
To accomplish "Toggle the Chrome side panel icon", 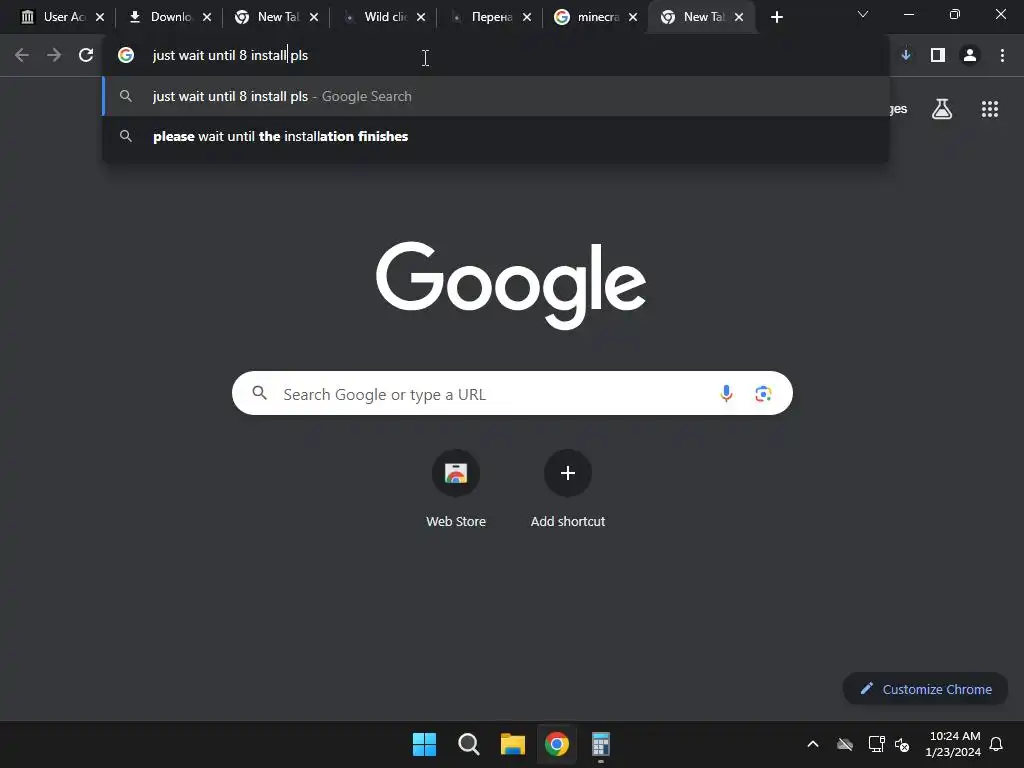I will (938, 56).
